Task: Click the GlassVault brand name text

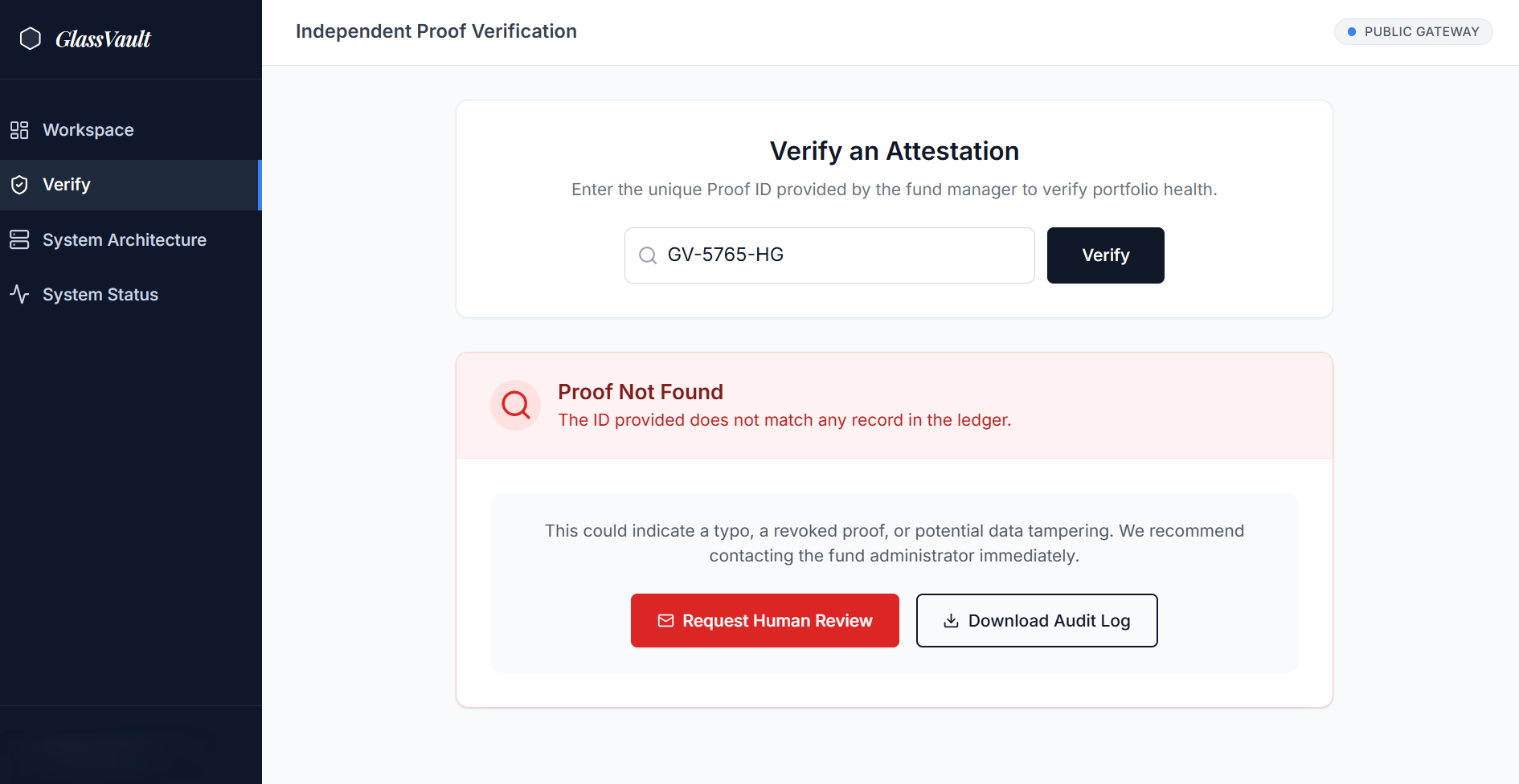Action: [x=103, y=39]
